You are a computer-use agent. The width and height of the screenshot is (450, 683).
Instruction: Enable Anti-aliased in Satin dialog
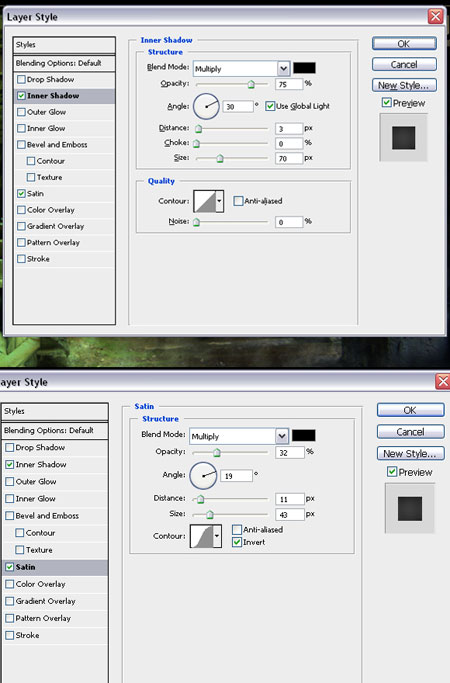(237, 530)
